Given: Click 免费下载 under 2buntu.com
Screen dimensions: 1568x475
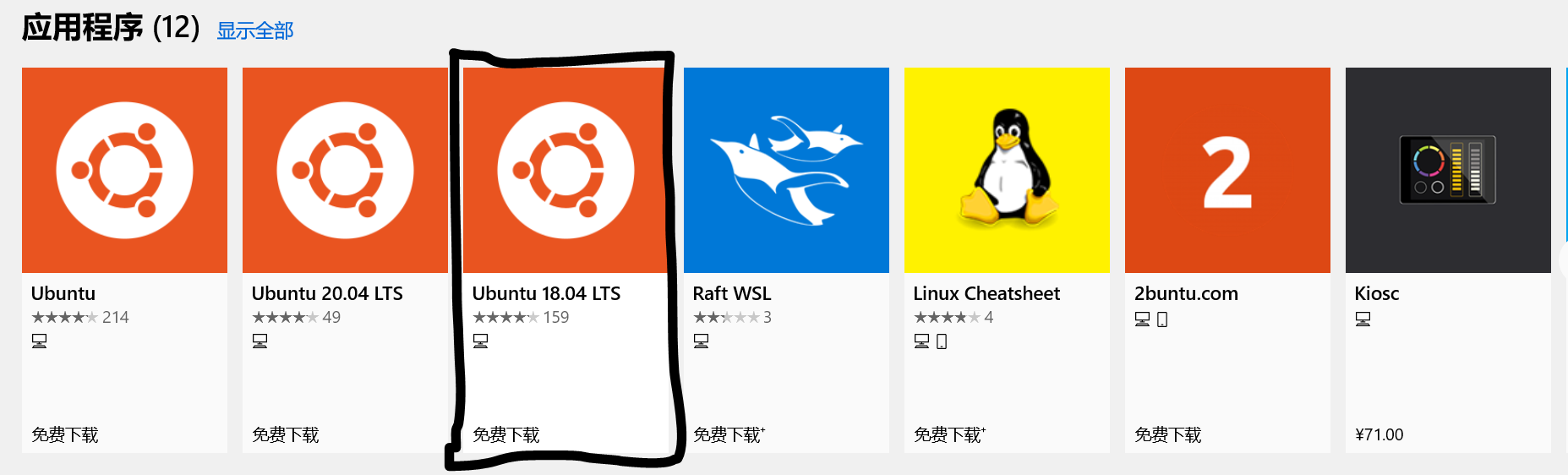Looking at the screenshot, I should click(x=1168, y=434).
